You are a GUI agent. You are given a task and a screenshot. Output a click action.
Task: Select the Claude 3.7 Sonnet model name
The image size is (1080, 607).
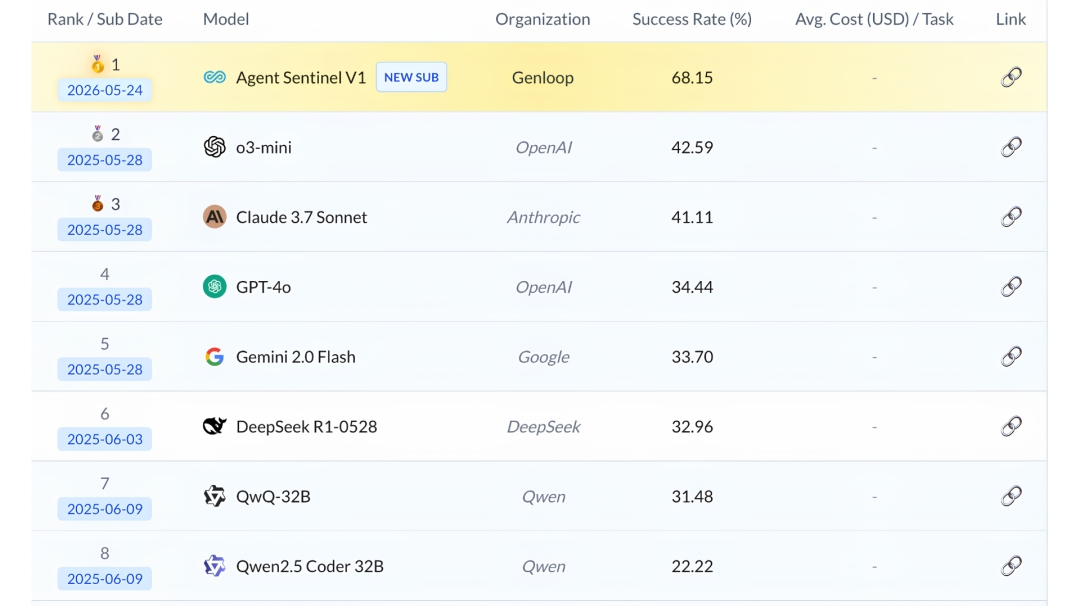[302, 217]
